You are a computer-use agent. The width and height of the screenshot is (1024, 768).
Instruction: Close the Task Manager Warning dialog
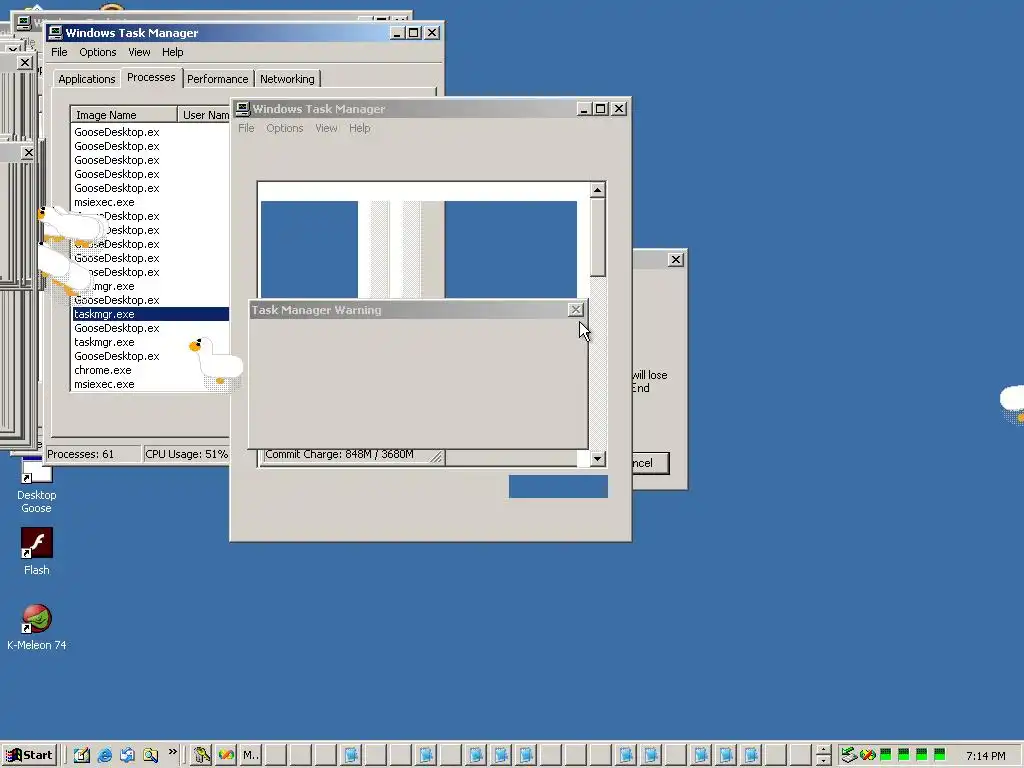pos(575,310)
